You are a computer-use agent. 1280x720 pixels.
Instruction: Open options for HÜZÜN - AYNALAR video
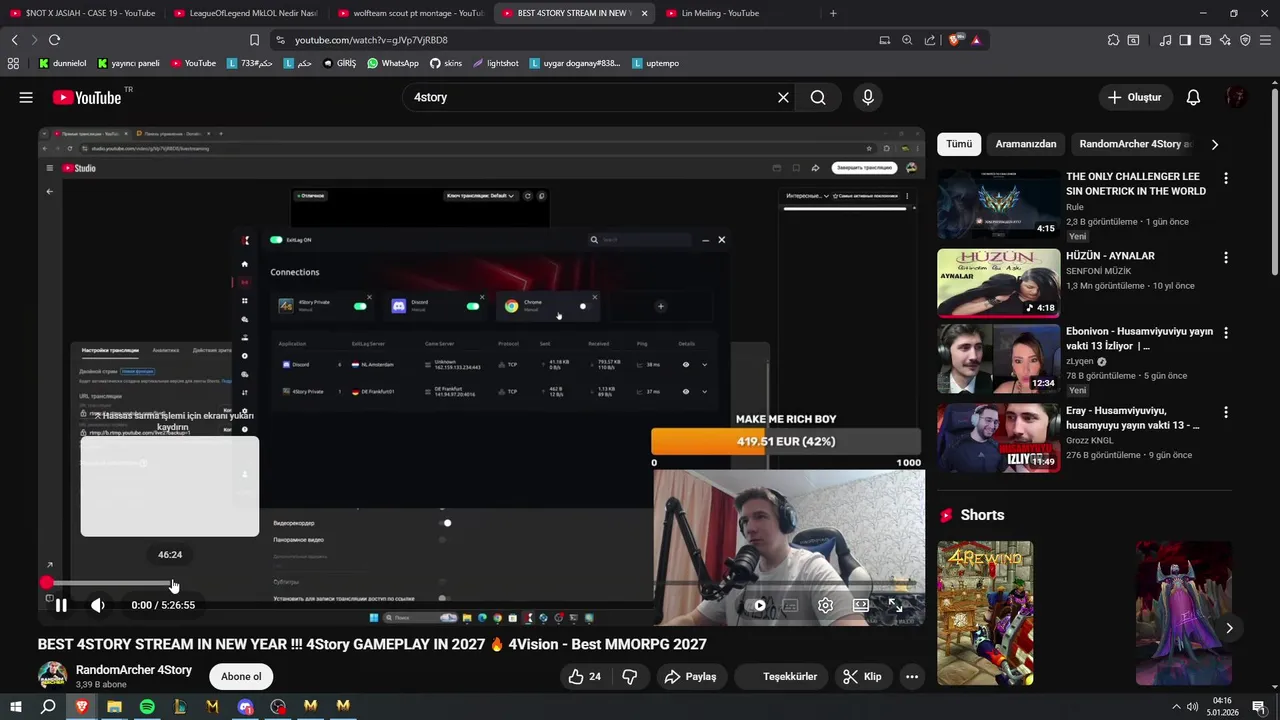click(x=1226, y=257)
